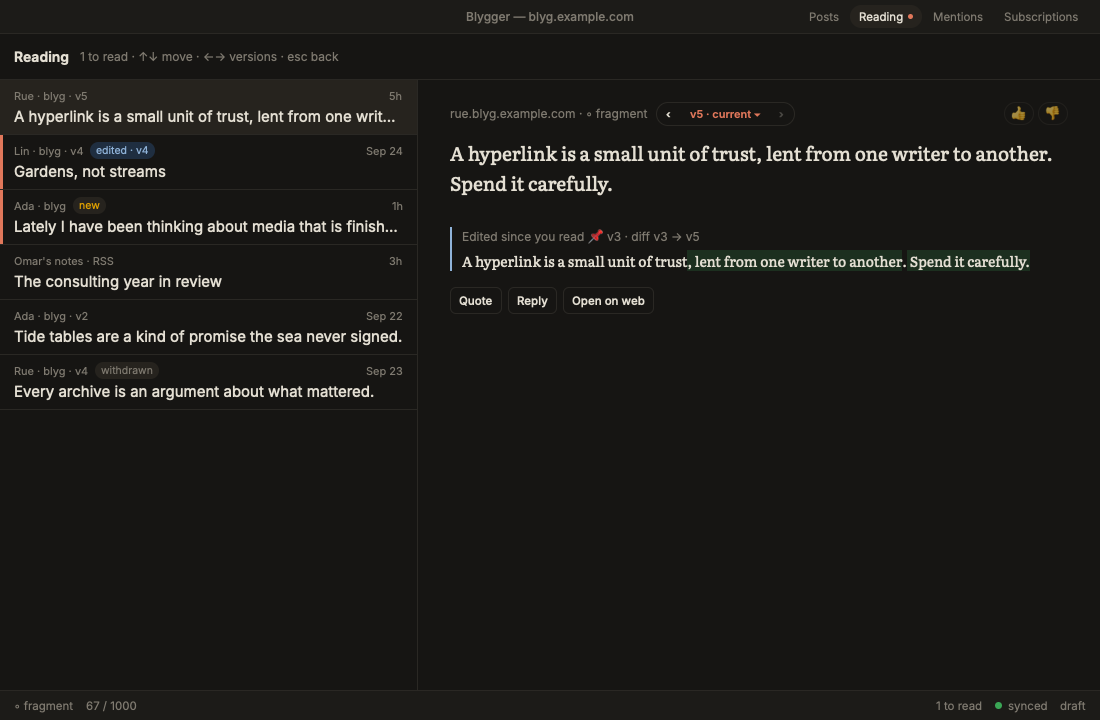Open the 'Tide tables are a kind of promise' post
The height and width of the screenshot is (720, 1100).
208,328
